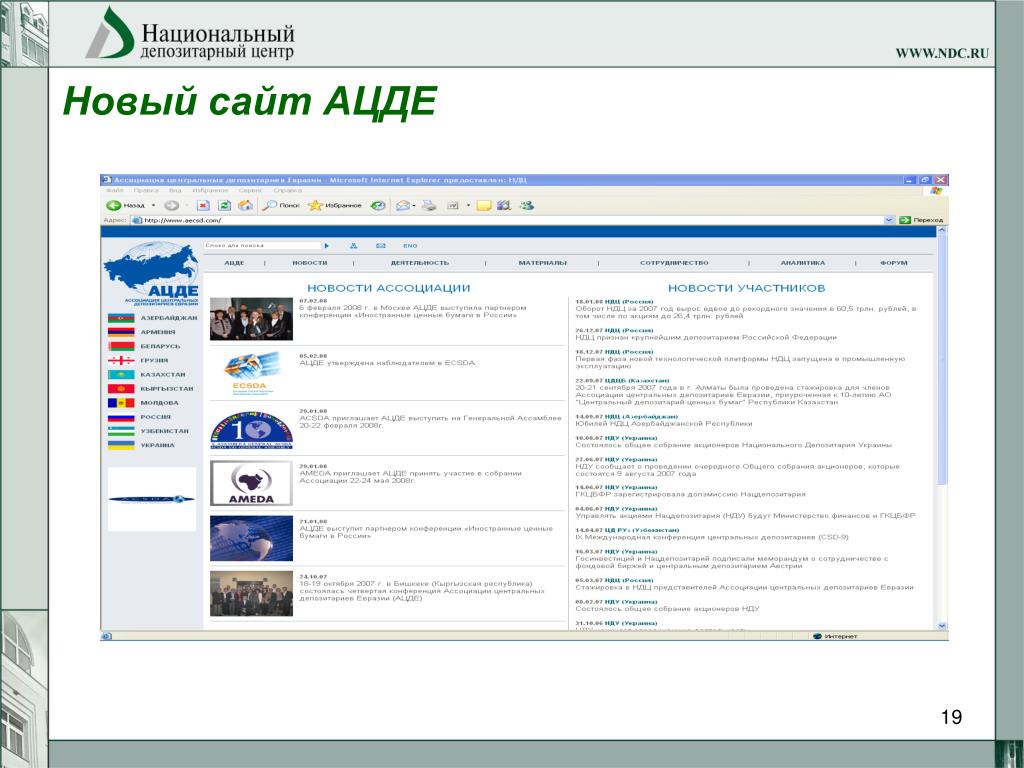Click the Azerbaijan flag icon
This screenshot has width=1024, height=768.
[121, 318]
